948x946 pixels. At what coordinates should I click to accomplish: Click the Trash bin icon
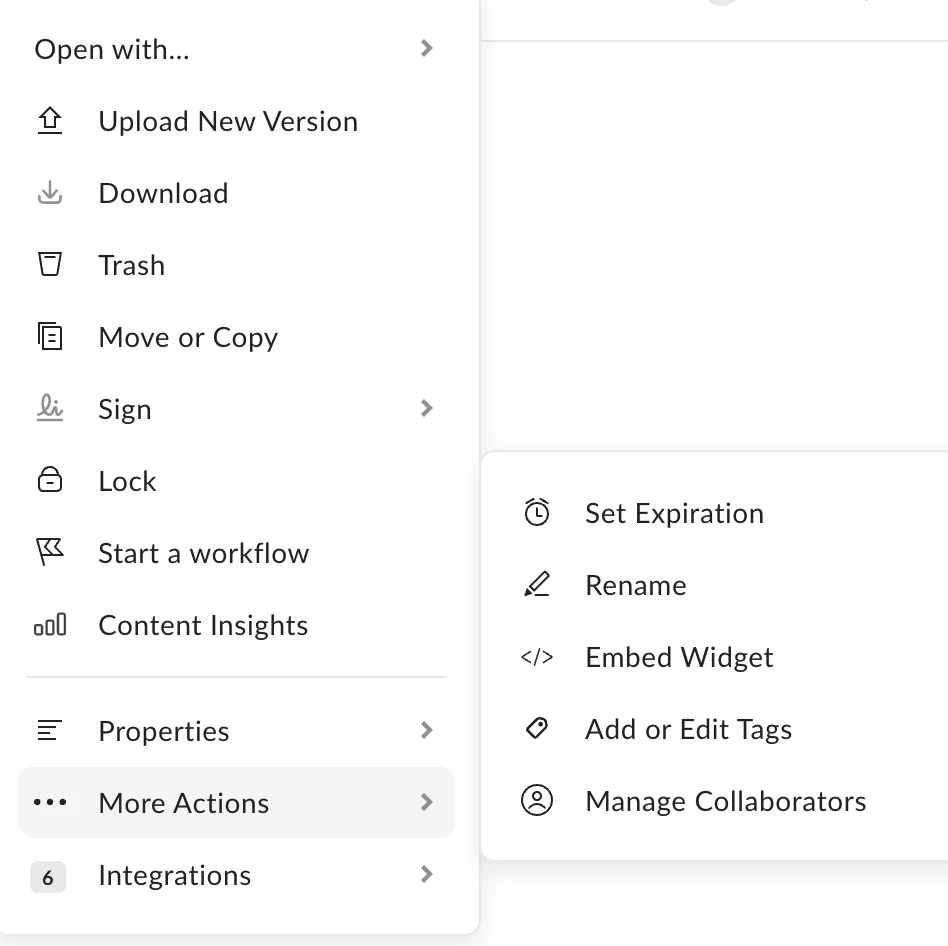click(x=49, y=265)
